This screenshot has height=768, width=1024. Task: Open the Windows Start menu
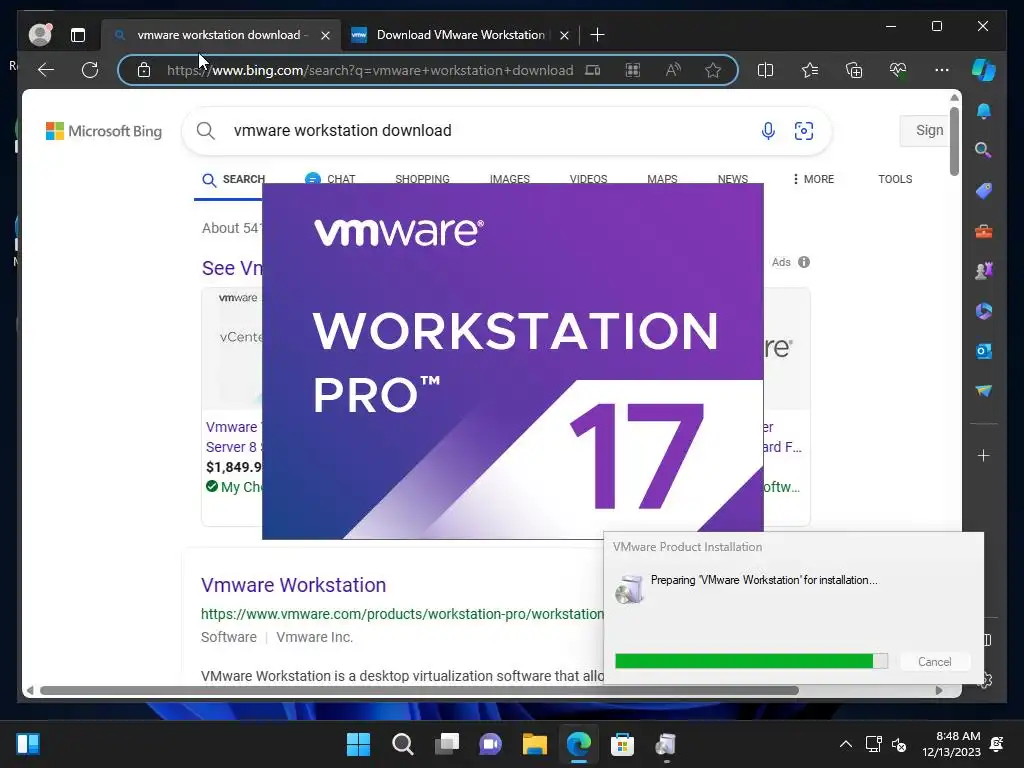click(358, 744)
